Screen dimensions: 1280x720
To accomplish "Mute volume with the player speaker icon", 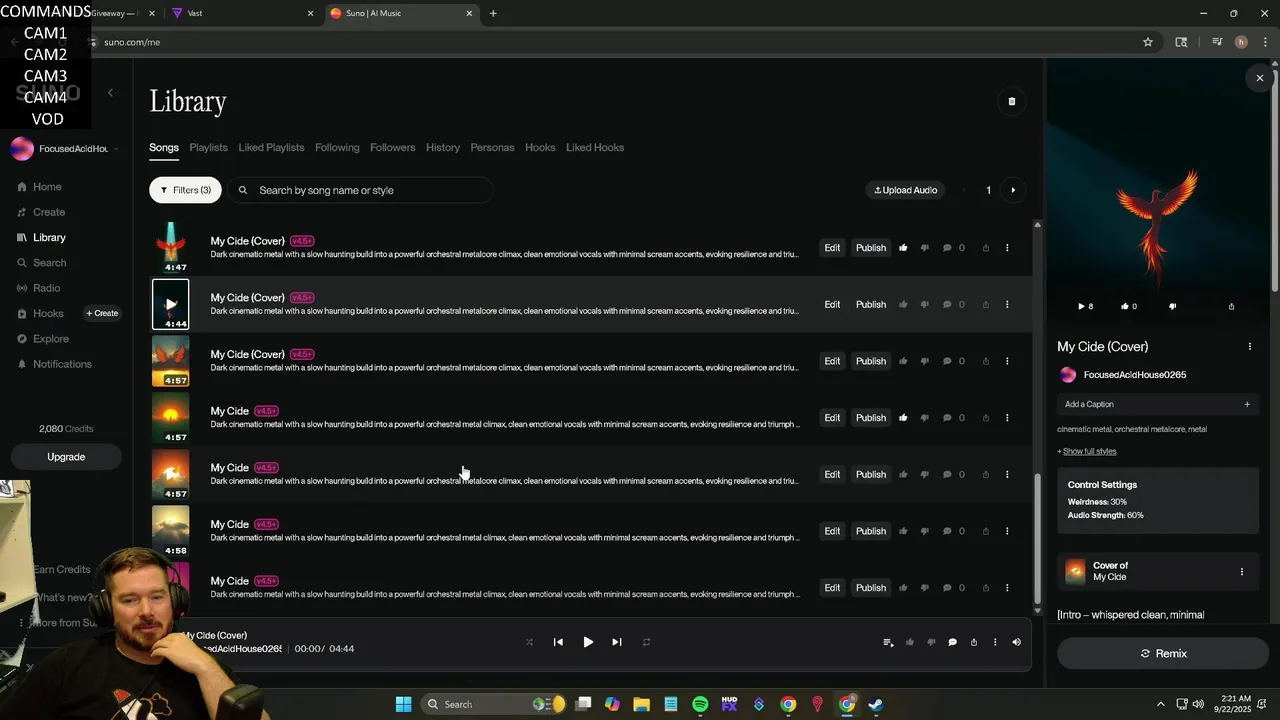I will (x=1016, y=642).
